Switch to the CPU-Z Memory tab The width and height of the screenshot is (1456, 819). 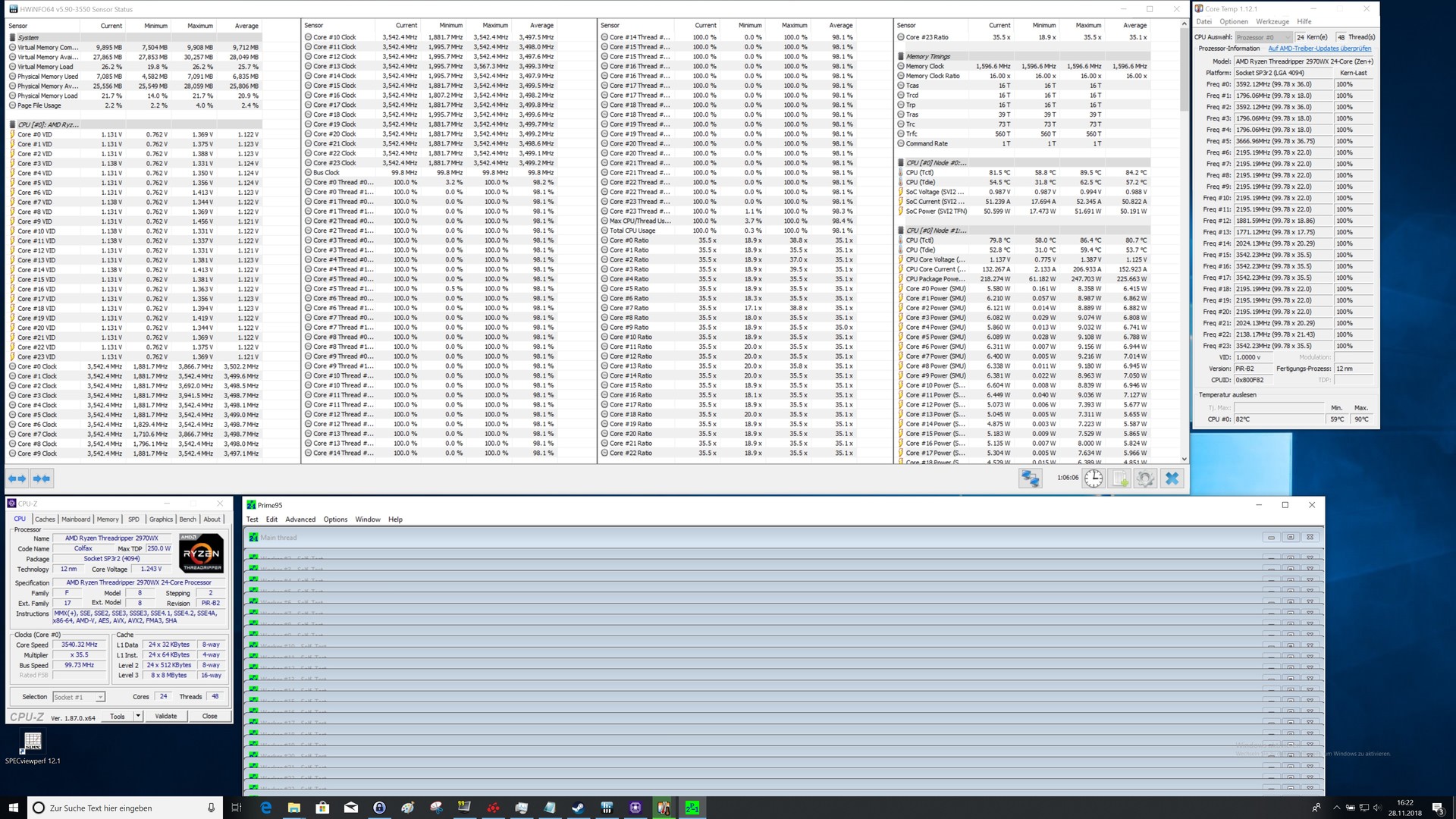pyautogui.click(x=108, y=519)
